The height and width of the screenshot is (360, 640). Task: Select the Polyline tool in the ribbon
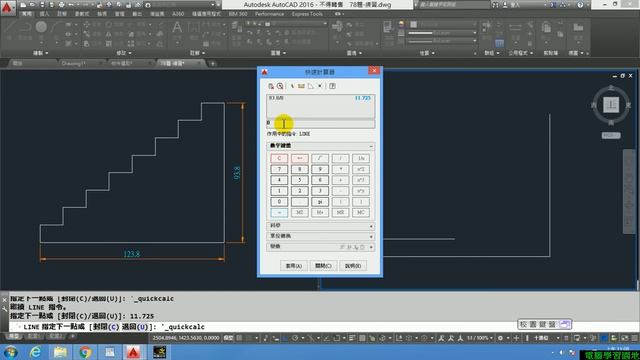[25, 27]
